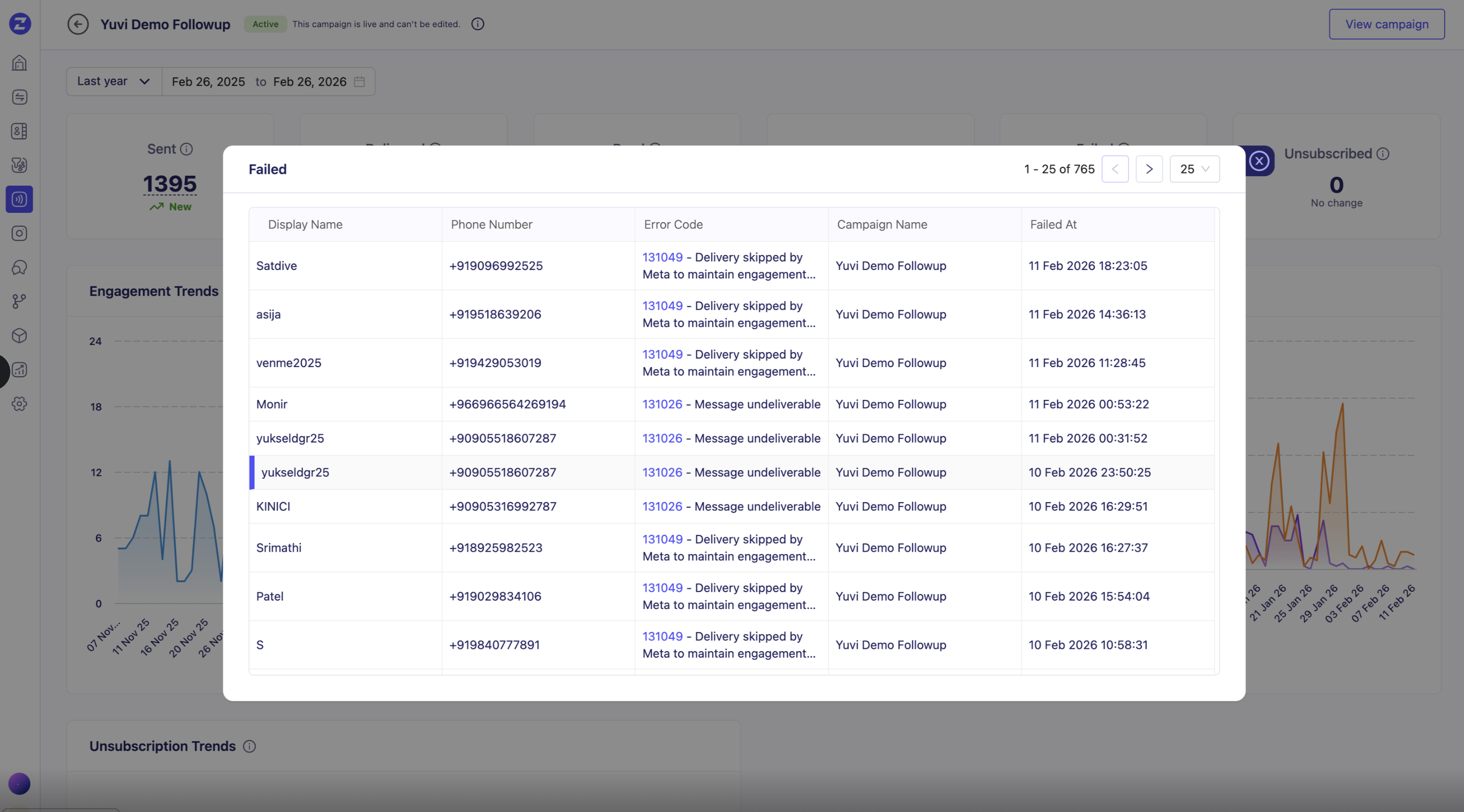The image size is (1464, 812).
Task: Go to next page of failed messages
Action: point(1148,169)
